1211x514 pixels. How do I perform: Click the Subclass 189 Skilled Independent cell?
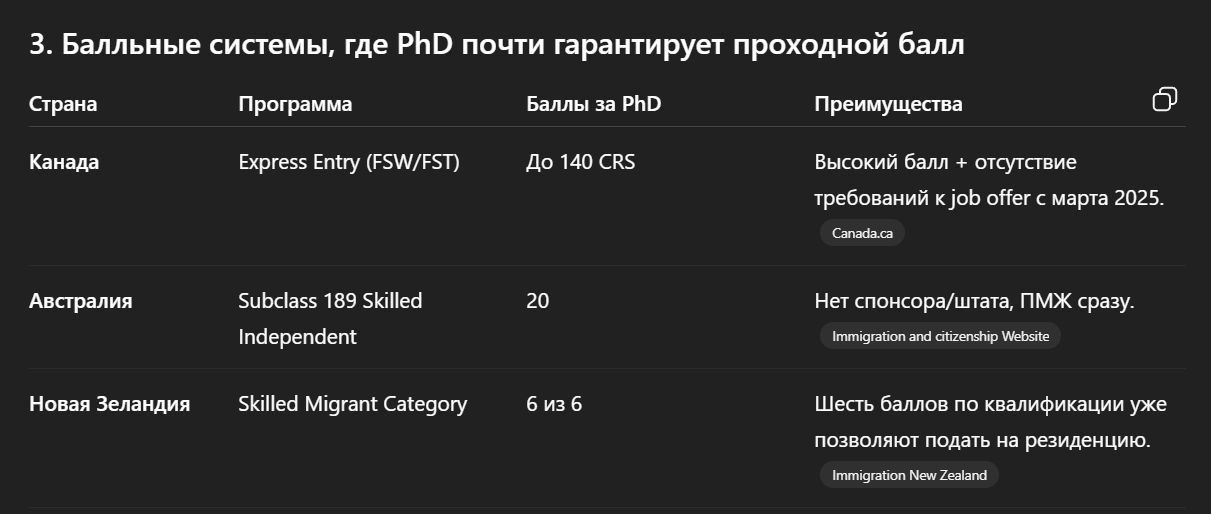(331, 318)
